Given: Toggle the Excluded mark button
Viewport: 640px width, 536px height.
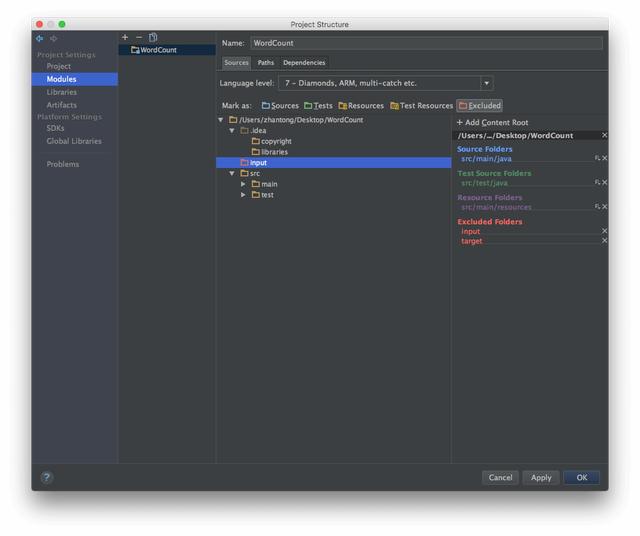Looking at the screenshot, I should click(x=480, y=106).
